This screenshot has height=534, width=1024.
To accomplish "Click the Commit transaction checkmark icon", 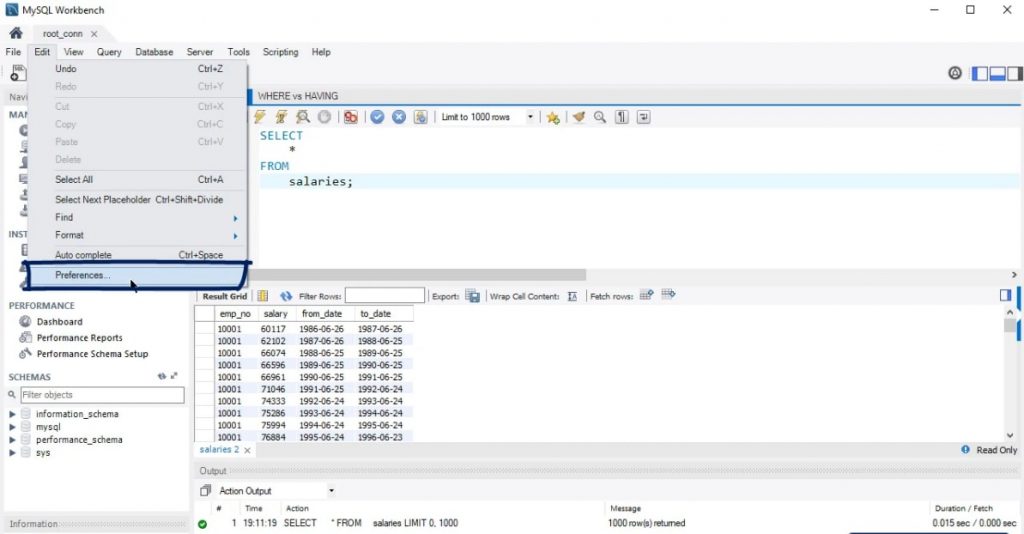I will (x=377, y=117).
